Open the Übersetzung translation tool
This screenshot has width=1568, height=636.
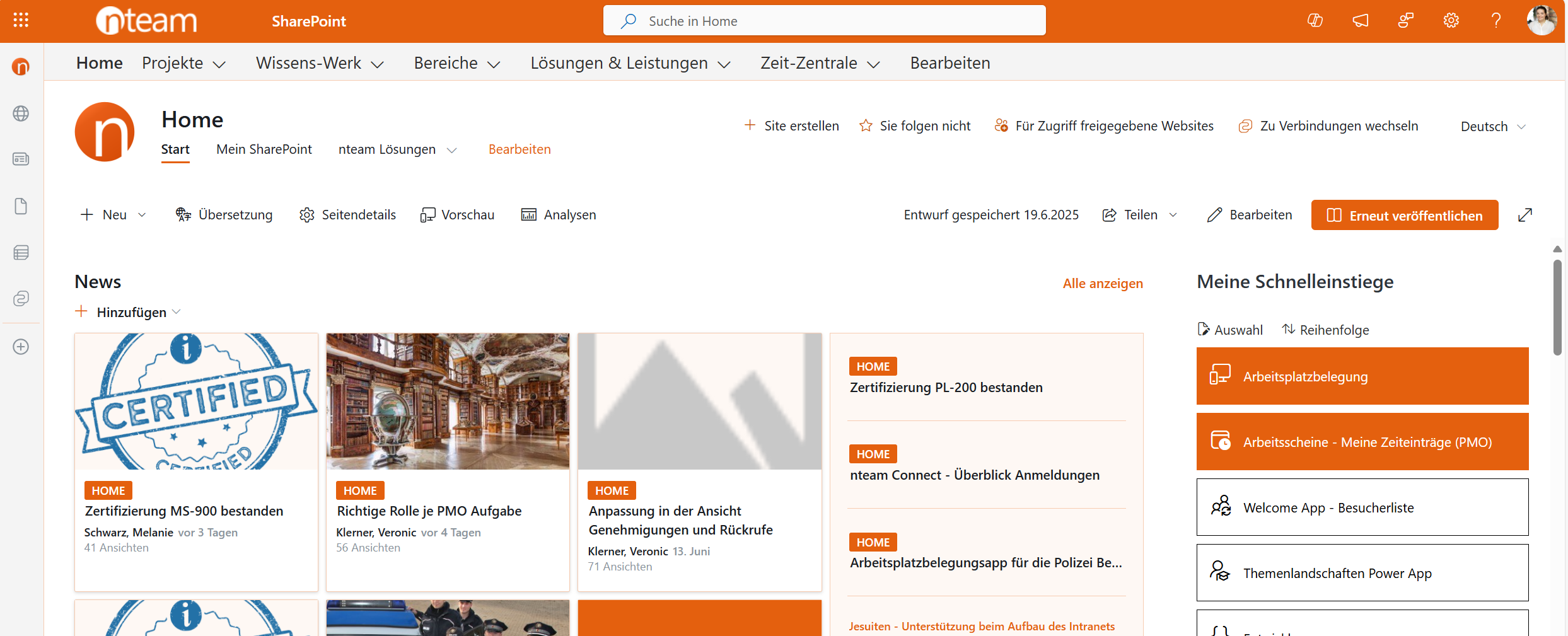click(224, 215)
